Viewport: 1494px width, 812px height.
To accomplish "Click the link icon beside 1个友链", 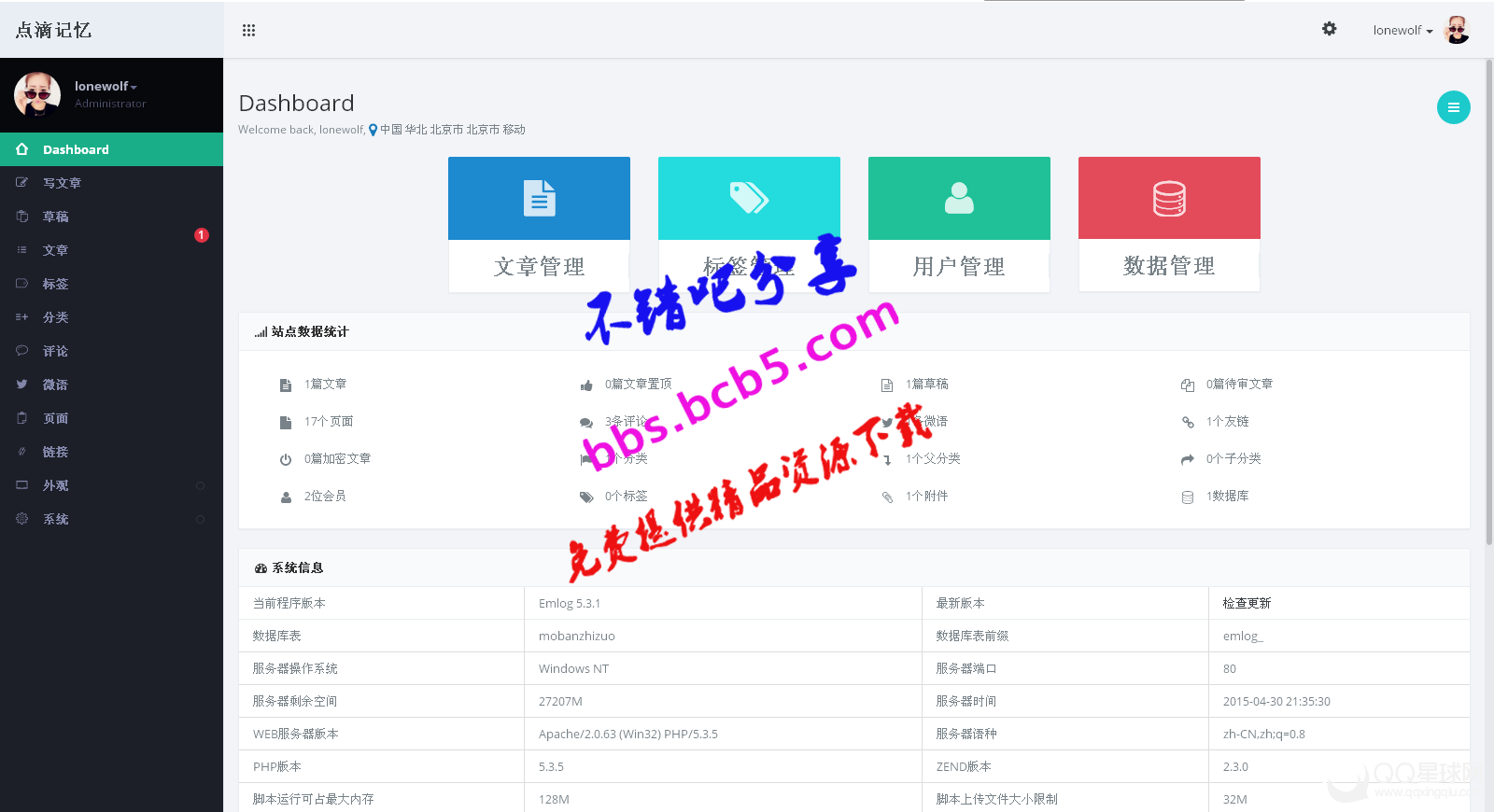I will tap(1188, 422).
